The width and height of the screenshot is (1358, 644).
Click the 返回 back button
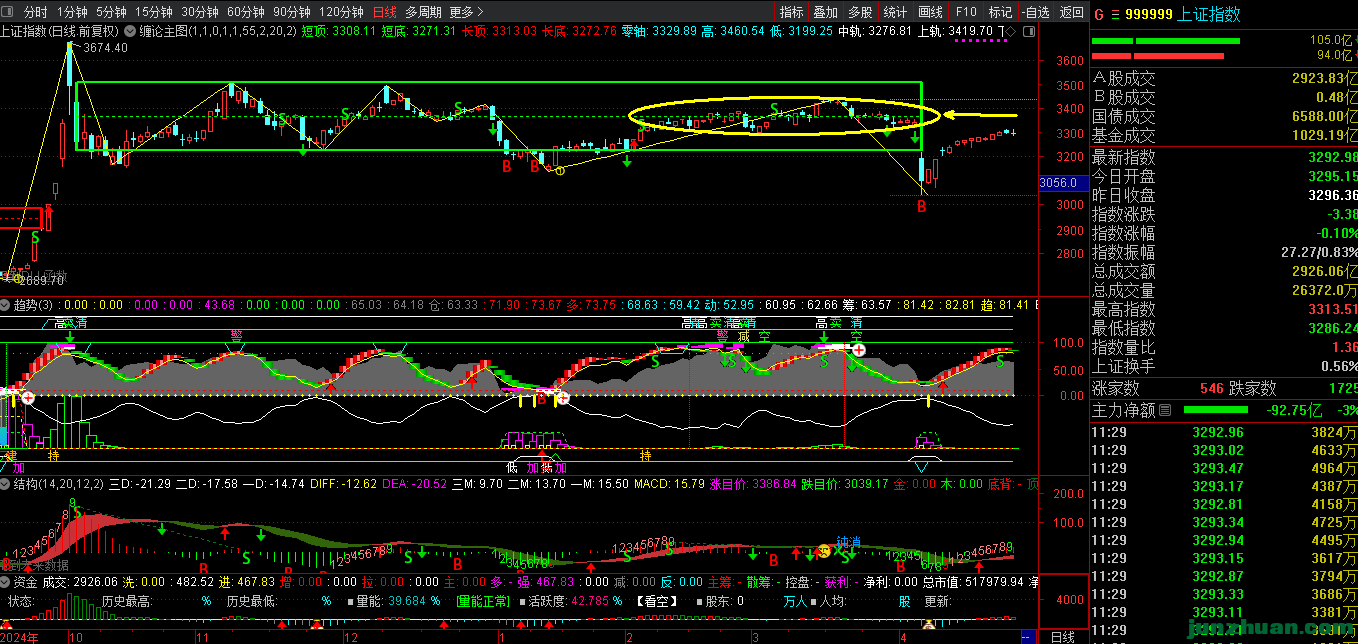click(1071, 12)
